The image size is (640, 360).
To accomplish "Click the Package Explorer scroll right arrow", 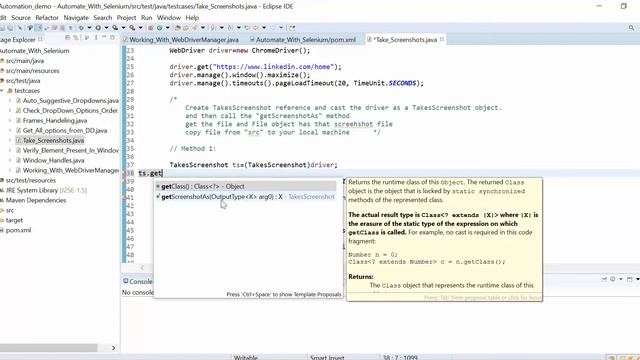I will tap(113, 348).
